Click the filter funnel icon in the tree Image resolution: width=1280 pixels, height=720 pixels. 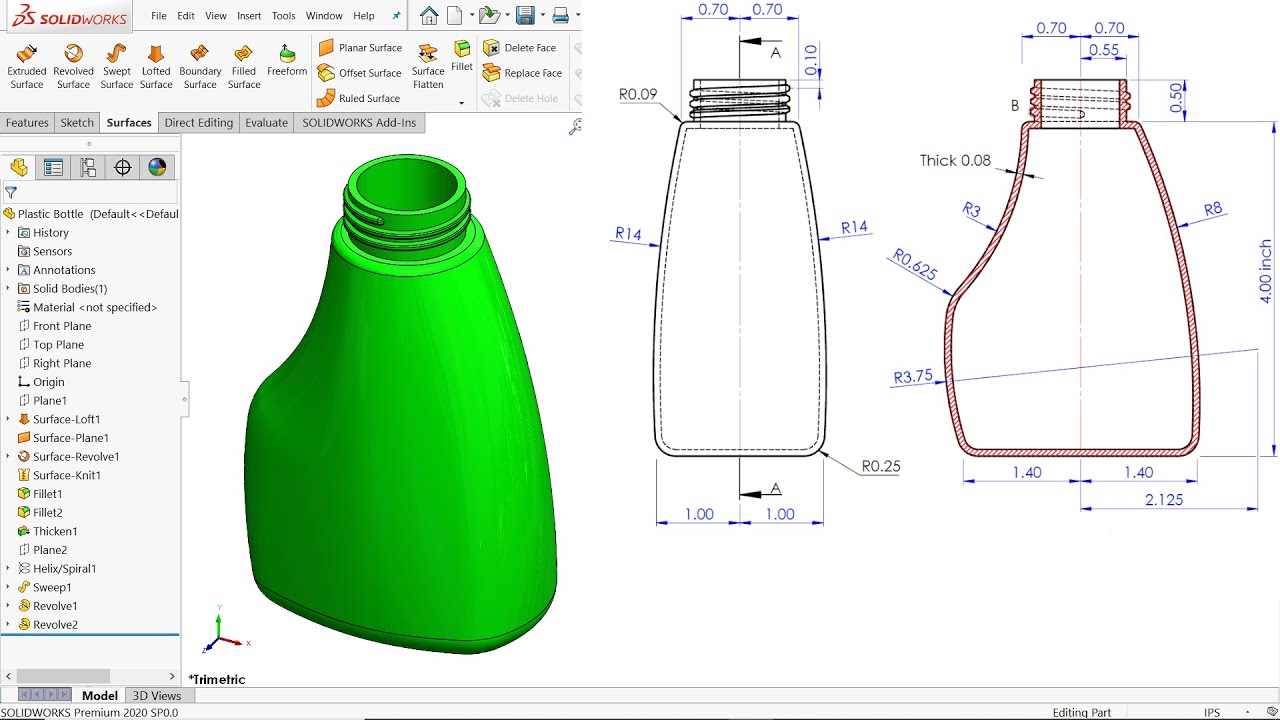[x=11, y=192]
